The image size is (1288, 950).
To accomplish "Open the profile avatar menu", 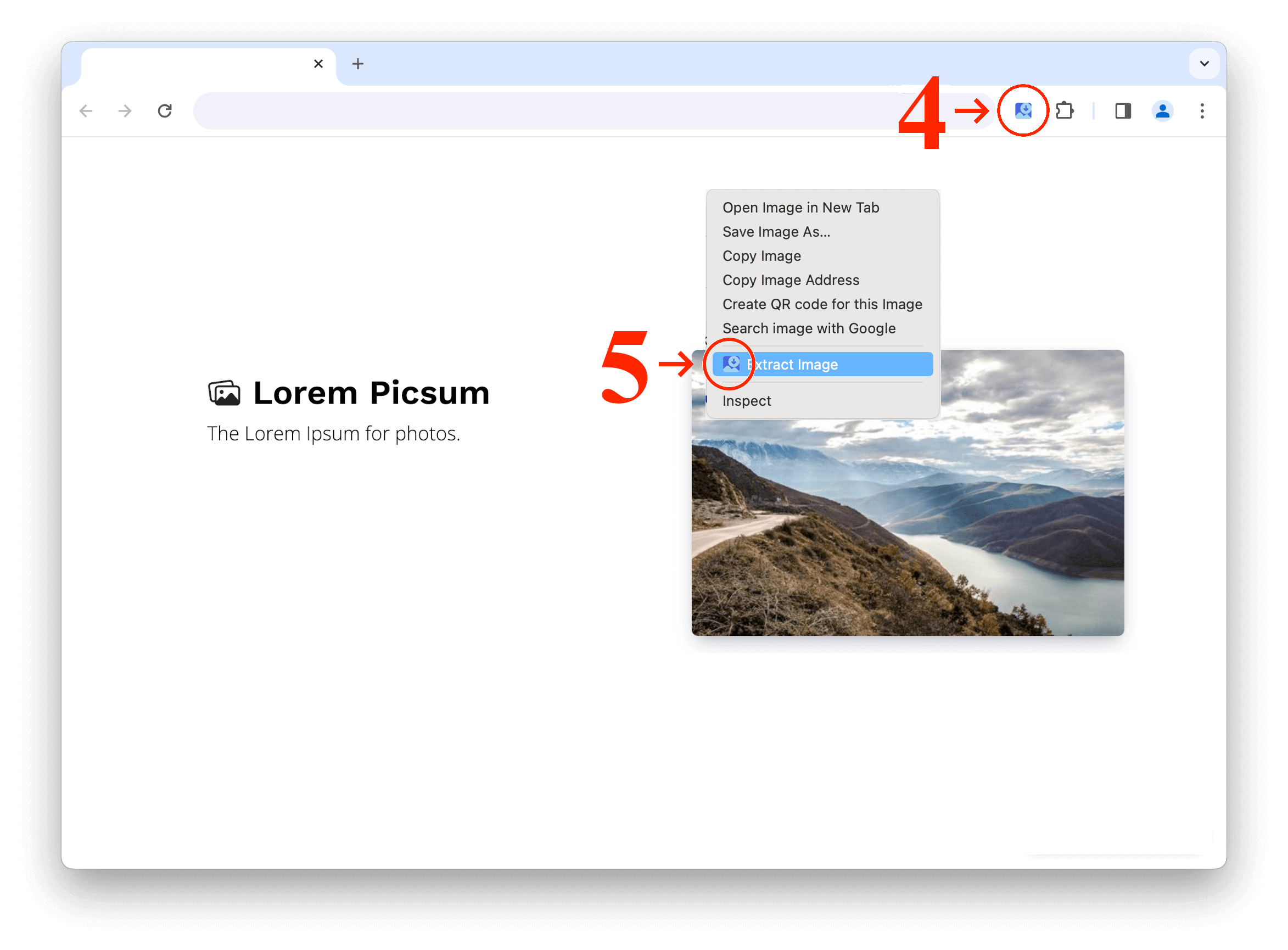I will click(x=1163, y=111).
